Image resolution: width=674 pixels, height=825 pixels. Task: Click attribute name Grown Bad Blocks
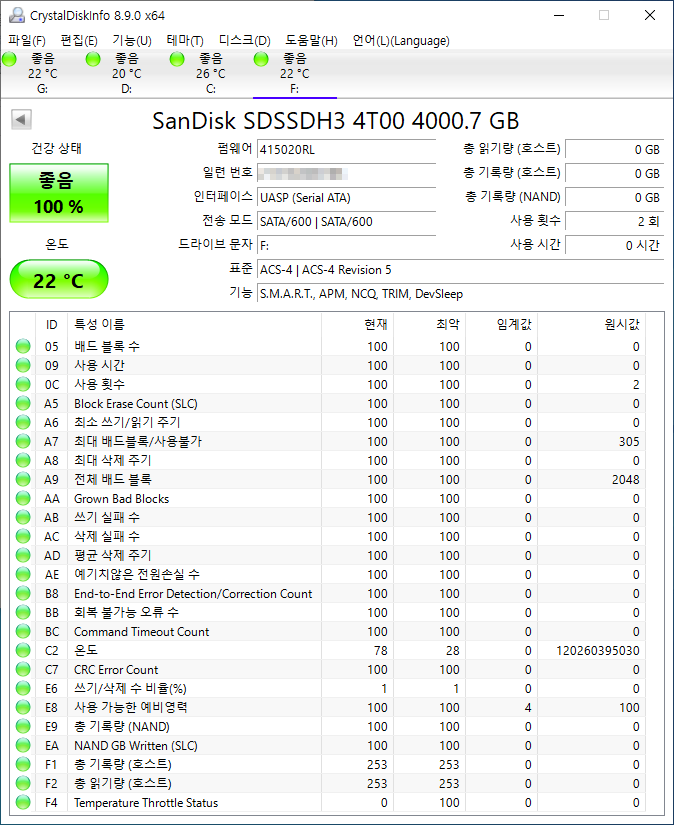point(122,498)
